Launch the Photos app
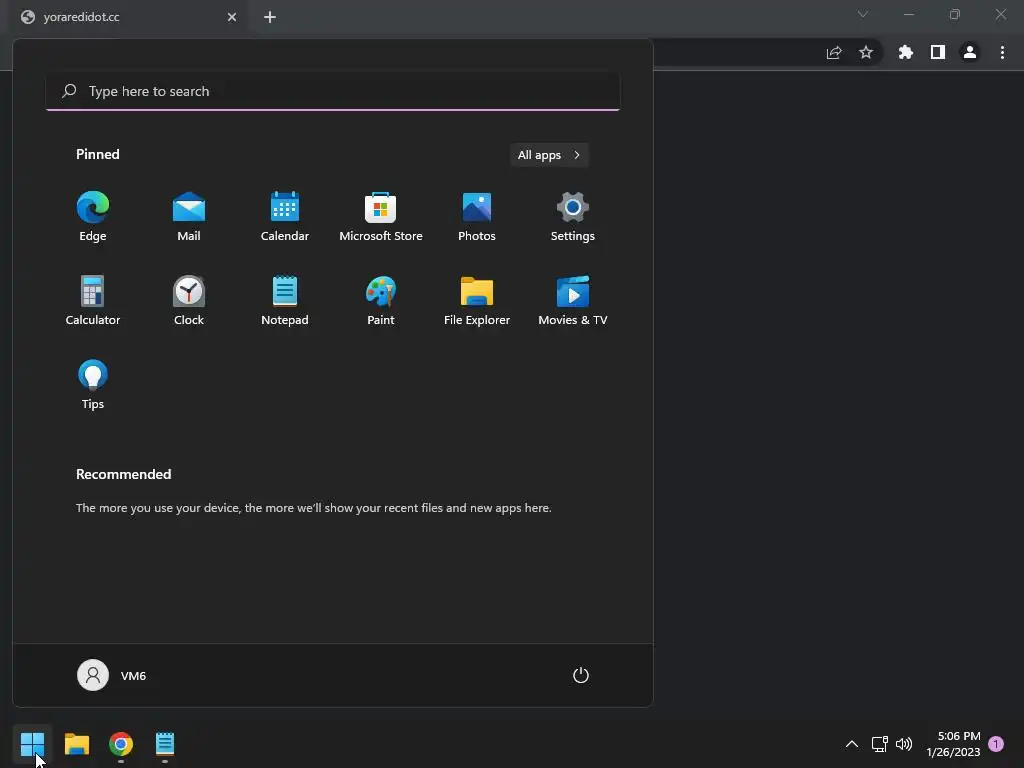1024x768 pixels. 477,217
